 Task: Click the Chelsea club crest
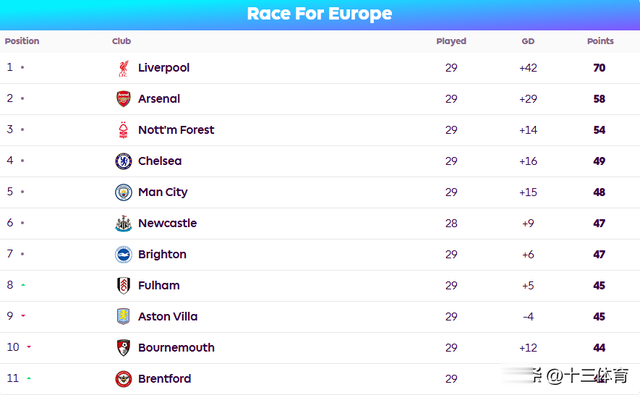point(123,161)
